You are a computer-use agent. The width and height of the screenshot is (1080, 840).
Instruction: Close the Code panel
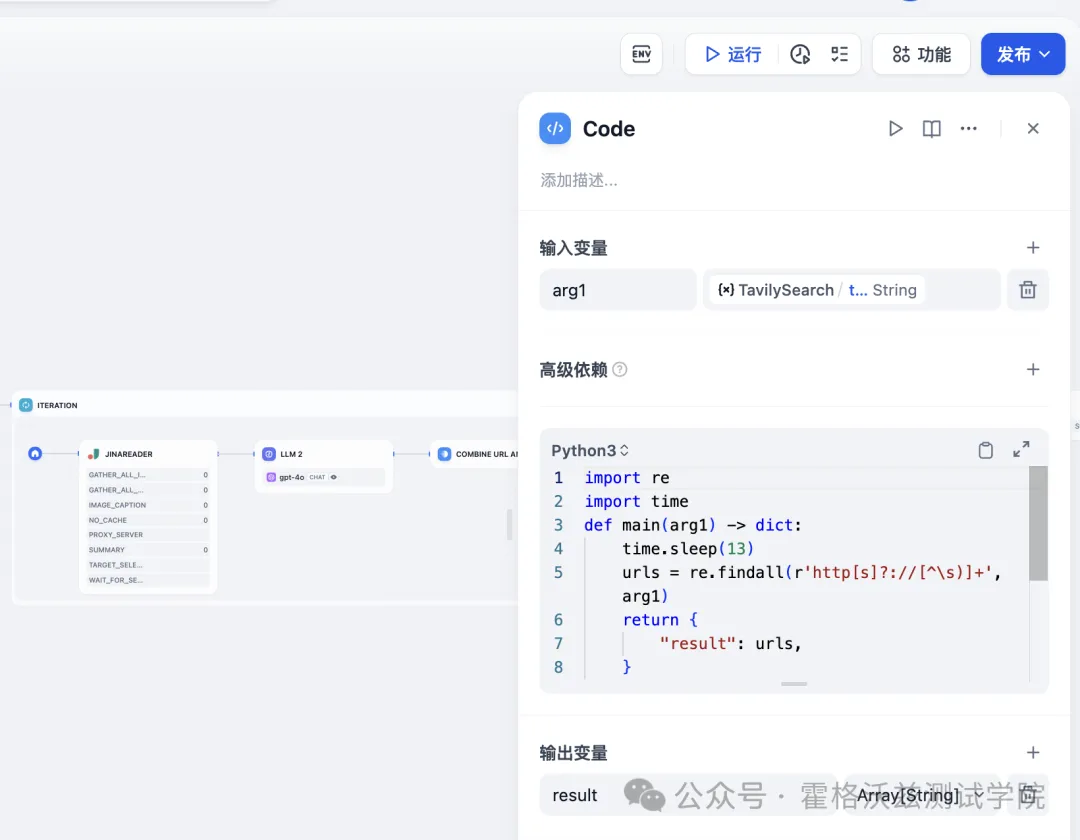click(x=1032, y=128)
